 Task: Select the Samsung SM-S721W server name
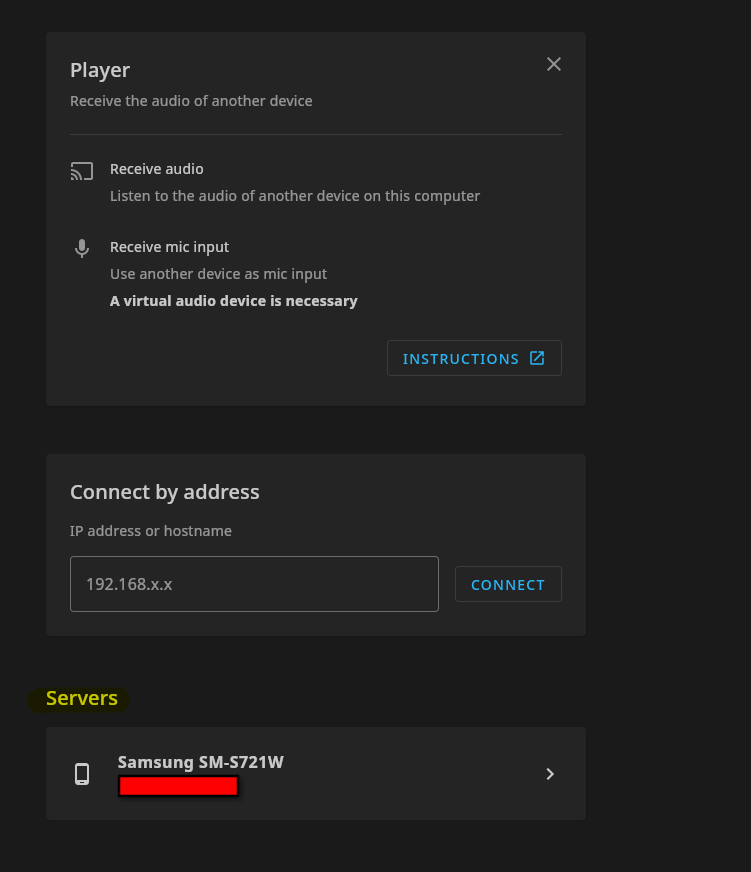tap(201, 762)
